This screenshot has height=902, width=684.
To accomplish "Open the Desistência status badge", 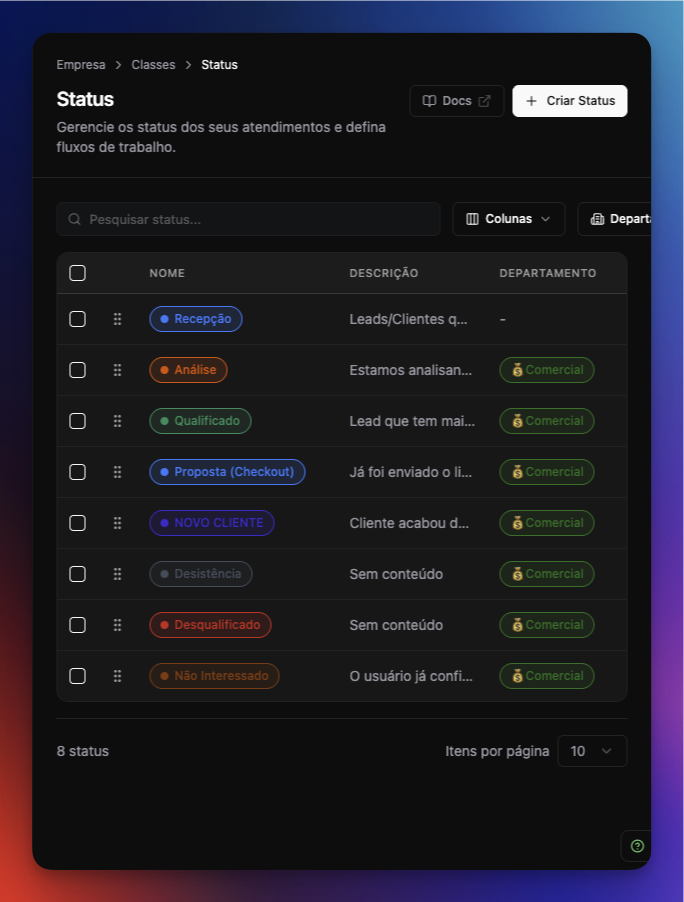I will [x=201, y=574].
